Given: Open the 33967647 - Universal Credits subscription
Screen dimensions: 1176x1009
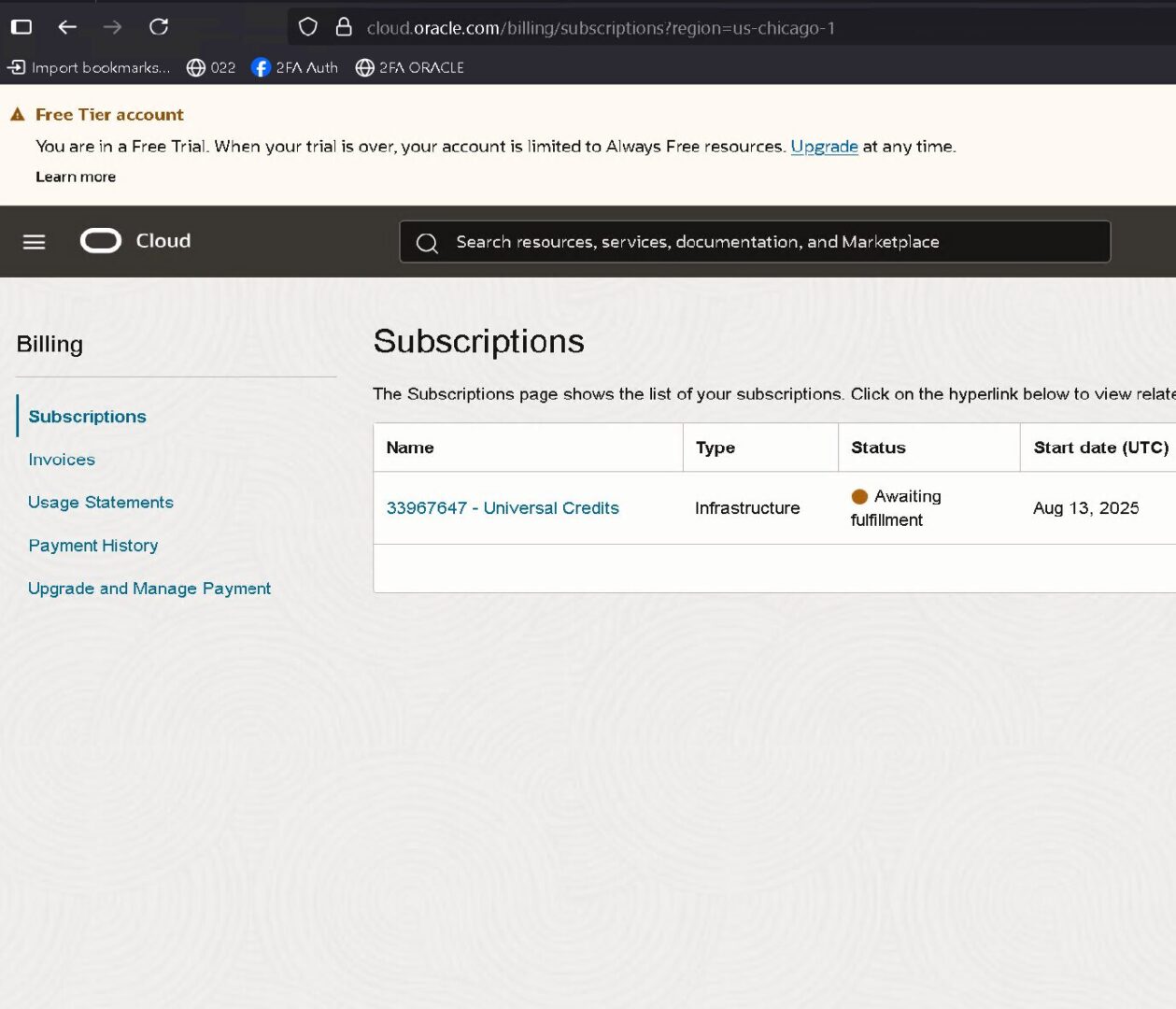Looking at the screenshot, I should [503, 507].
